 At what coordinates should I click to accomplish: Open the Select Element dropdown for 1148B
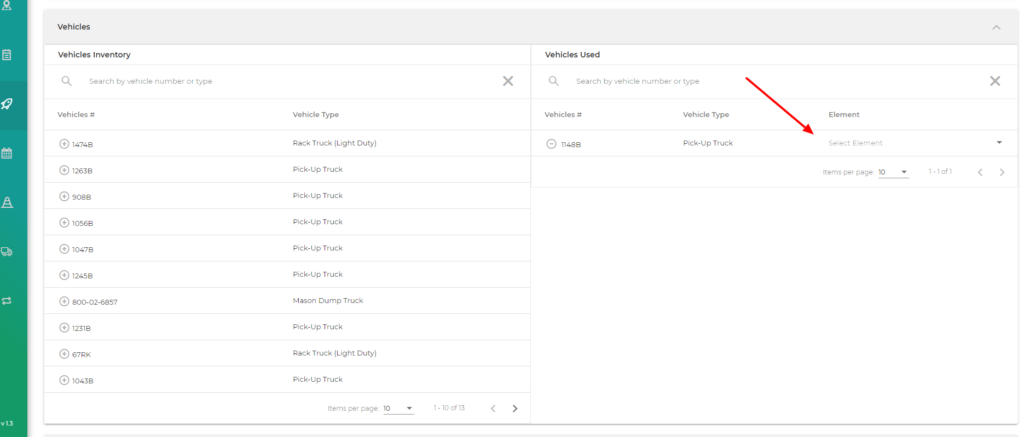point(914,143)
